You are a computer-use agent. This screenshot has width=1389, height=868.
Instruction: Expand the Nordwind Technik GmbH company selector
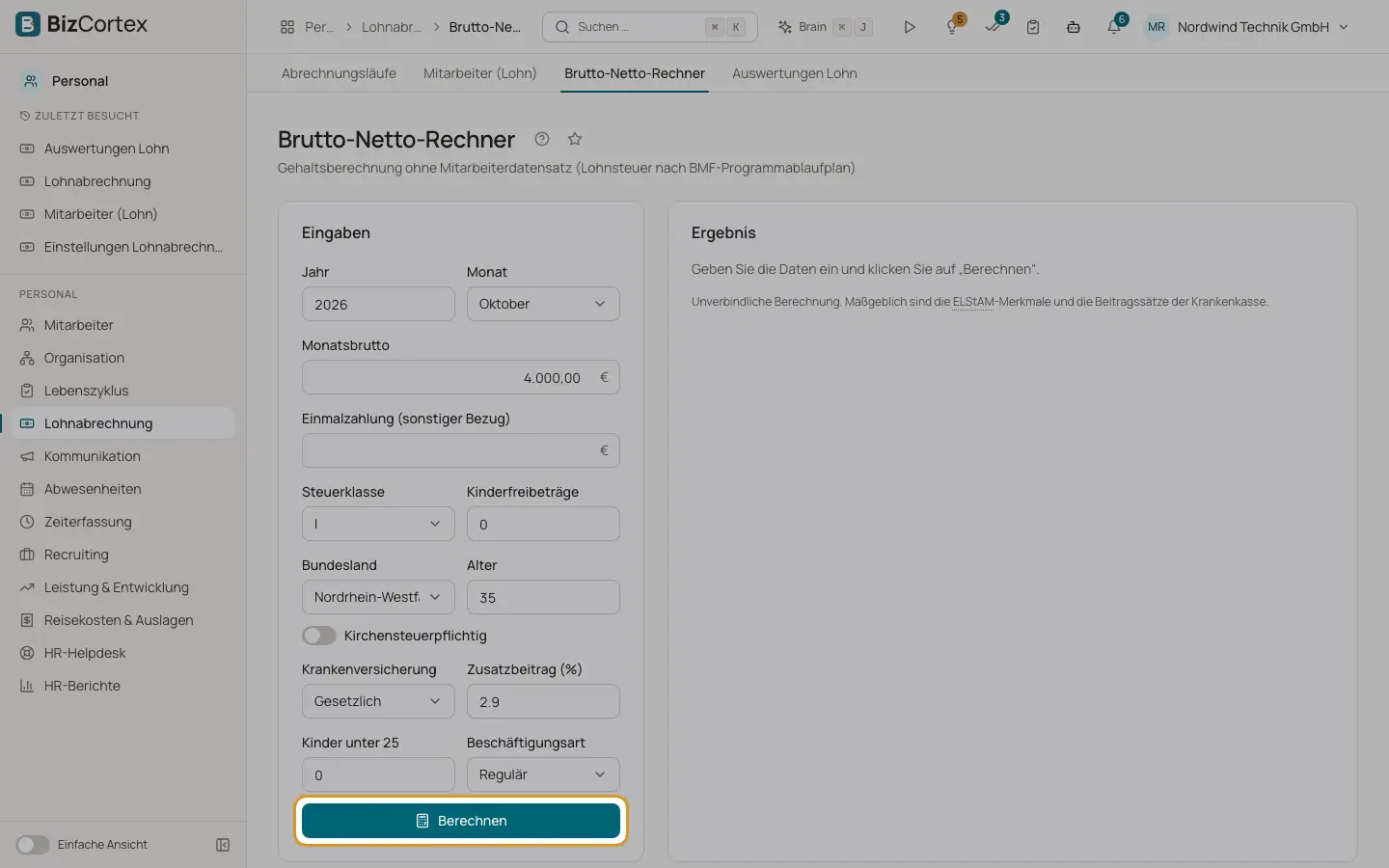1263,27
